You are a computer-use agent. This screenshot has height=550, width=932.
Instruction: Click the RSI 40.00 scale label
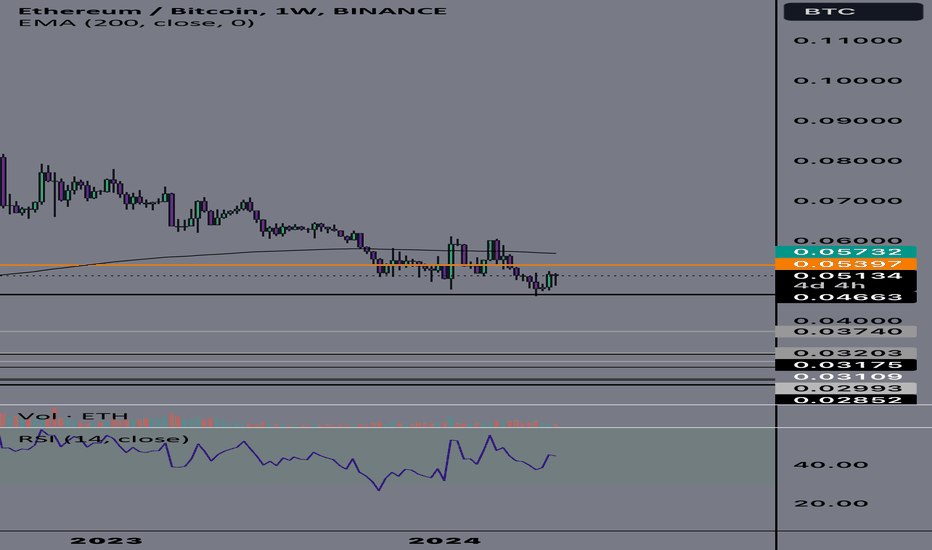click(831, 464)
